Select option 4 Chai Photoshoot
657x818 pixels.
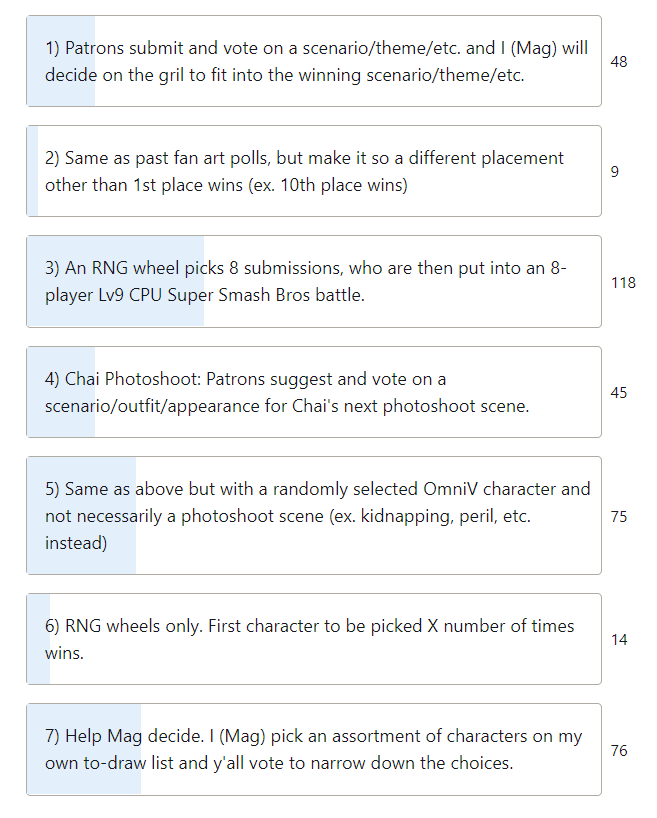[x=314, y=392]
